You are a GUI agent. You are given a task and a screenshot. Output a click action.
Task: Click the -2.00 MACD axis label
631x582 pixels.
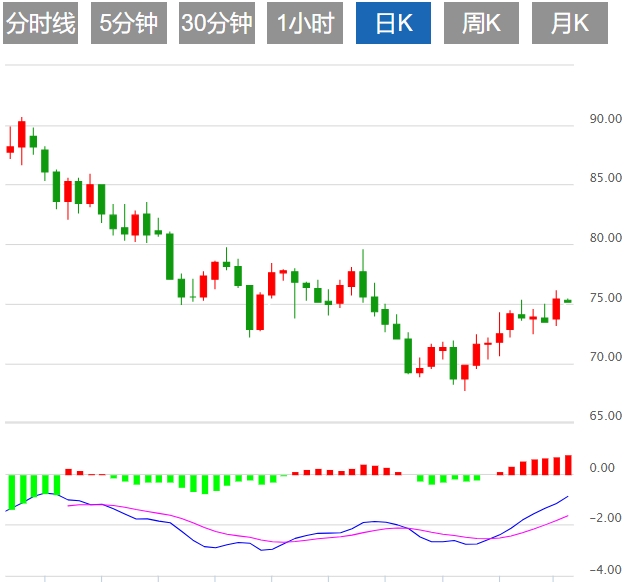pos(605,518)
